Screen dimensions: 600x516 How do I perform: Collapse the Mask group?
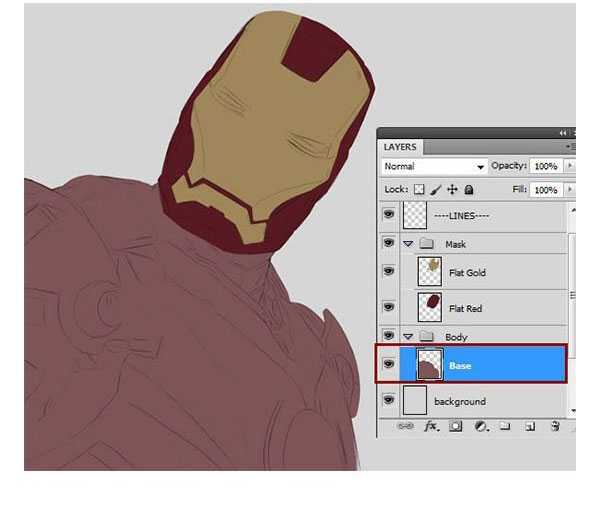click(x=408, y=244)
